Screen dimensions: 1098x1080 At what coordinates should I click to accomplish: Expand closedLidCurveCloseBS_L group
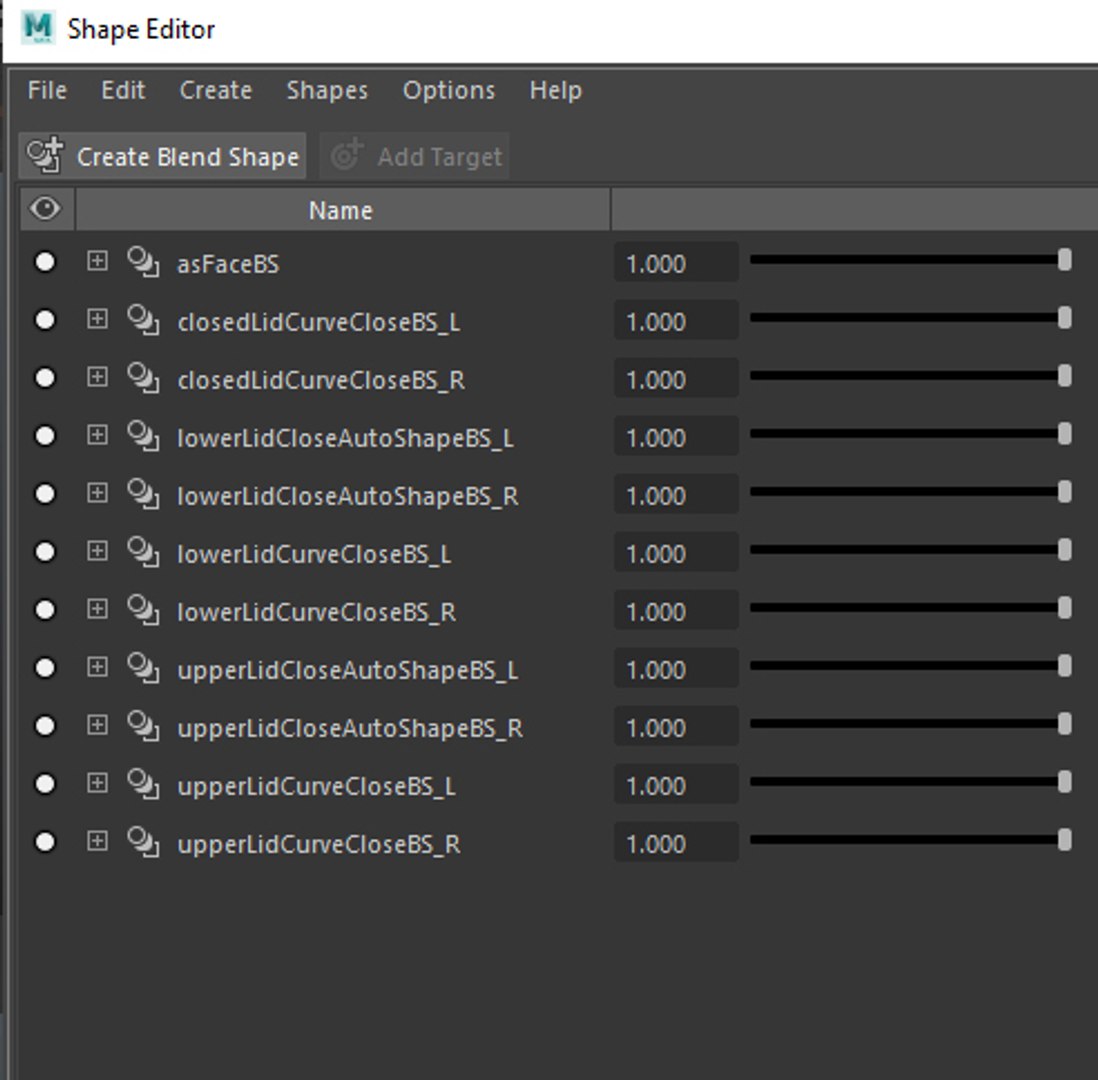coord(97,319)
